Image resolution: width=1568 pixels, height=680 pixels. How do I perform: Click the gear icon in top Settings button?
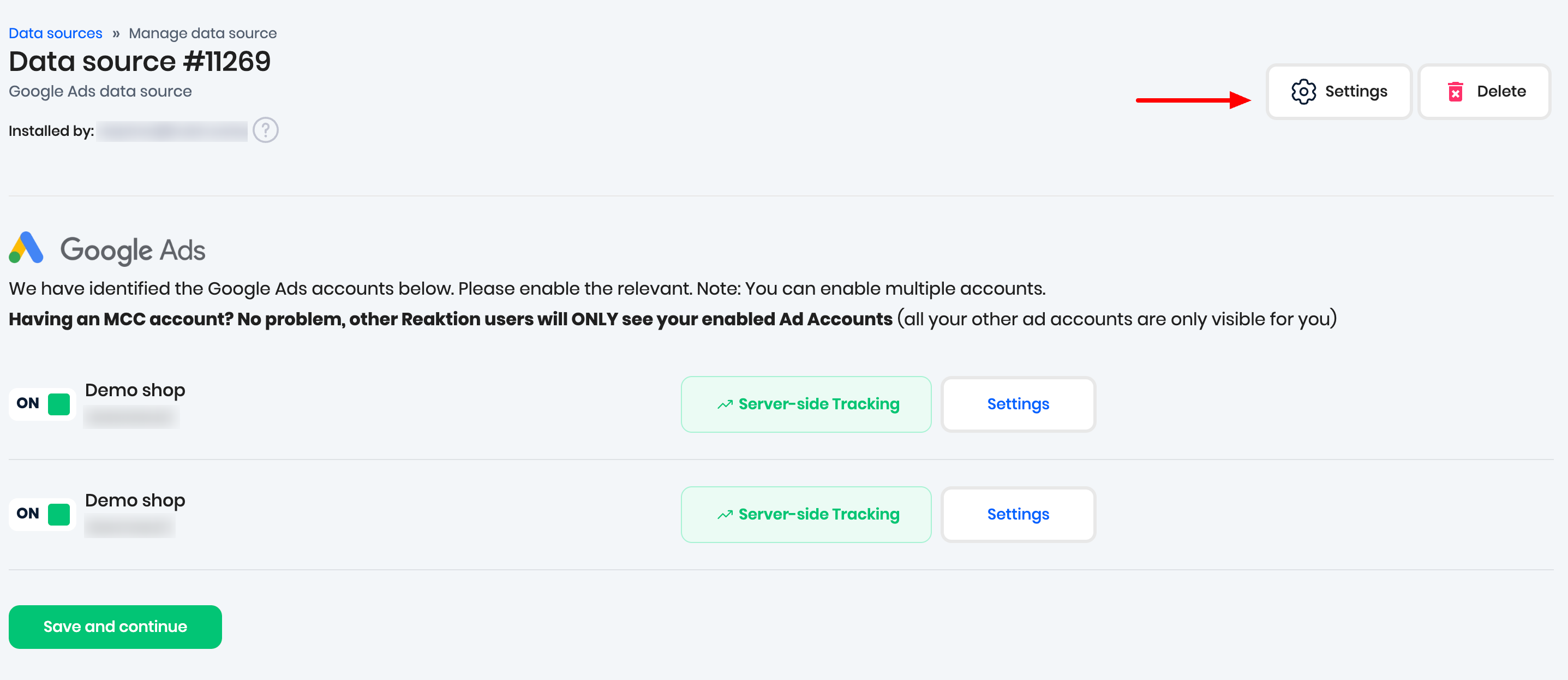(1303, 92)
